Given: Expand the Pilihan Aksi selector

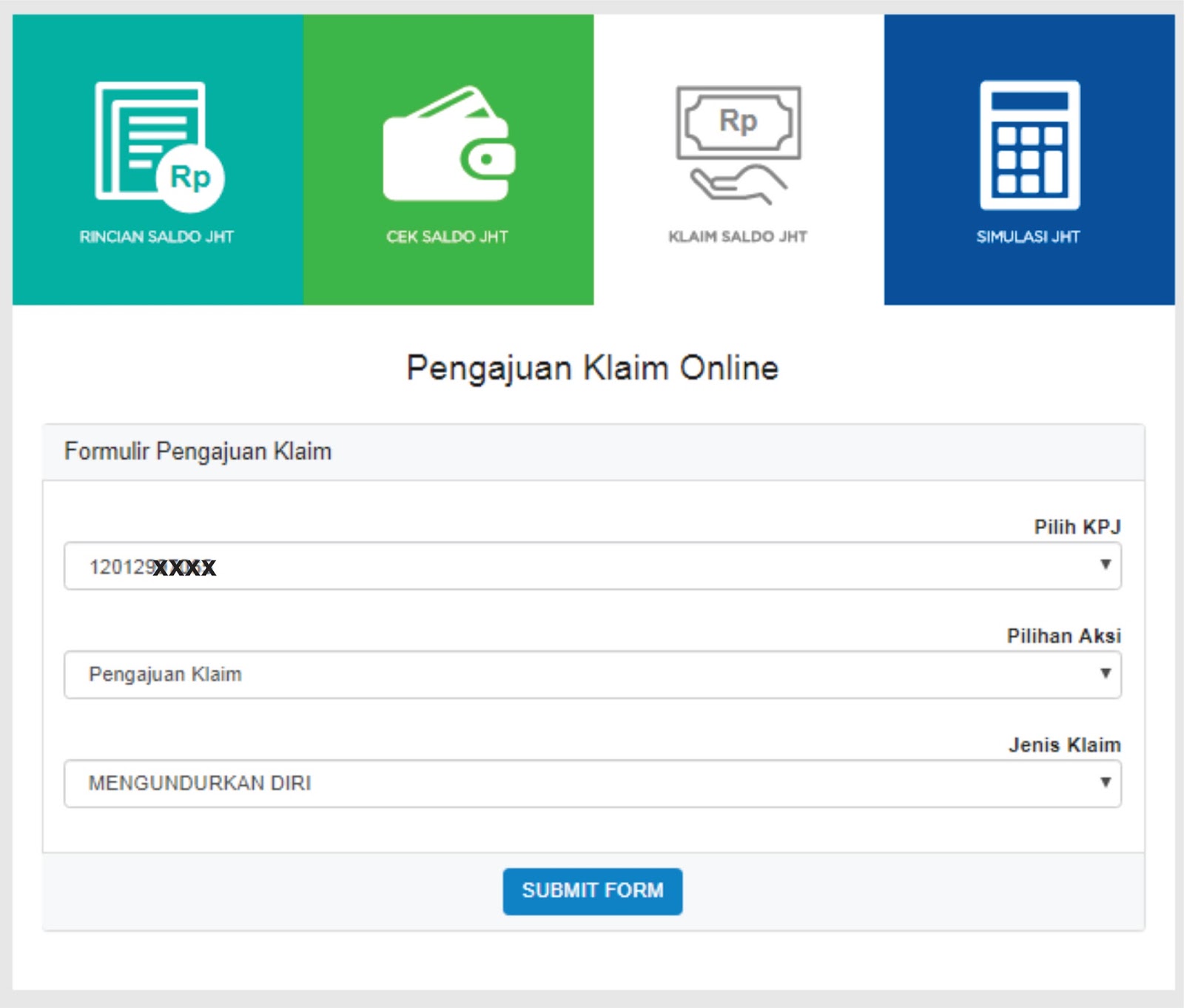Looking at the screenshot, I should click(592, 674).
